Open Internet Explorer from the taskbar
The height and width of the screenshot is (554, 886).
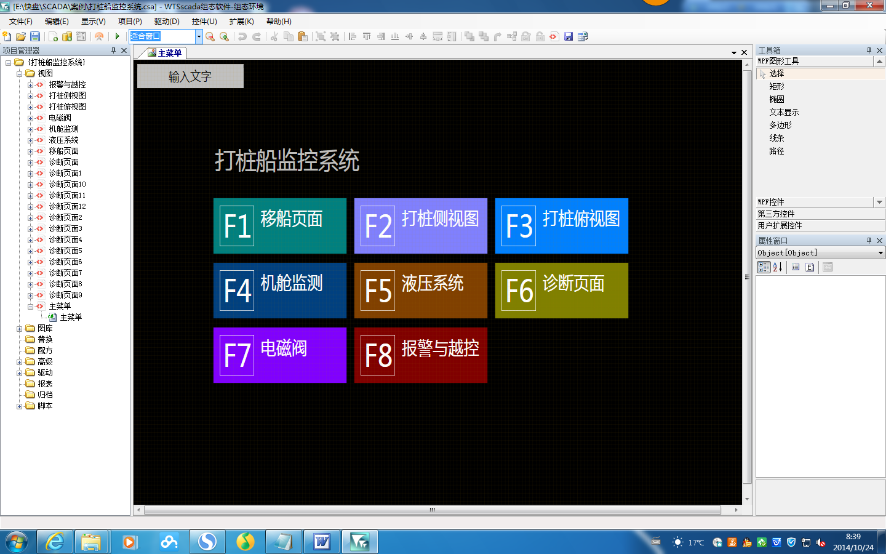55,540
